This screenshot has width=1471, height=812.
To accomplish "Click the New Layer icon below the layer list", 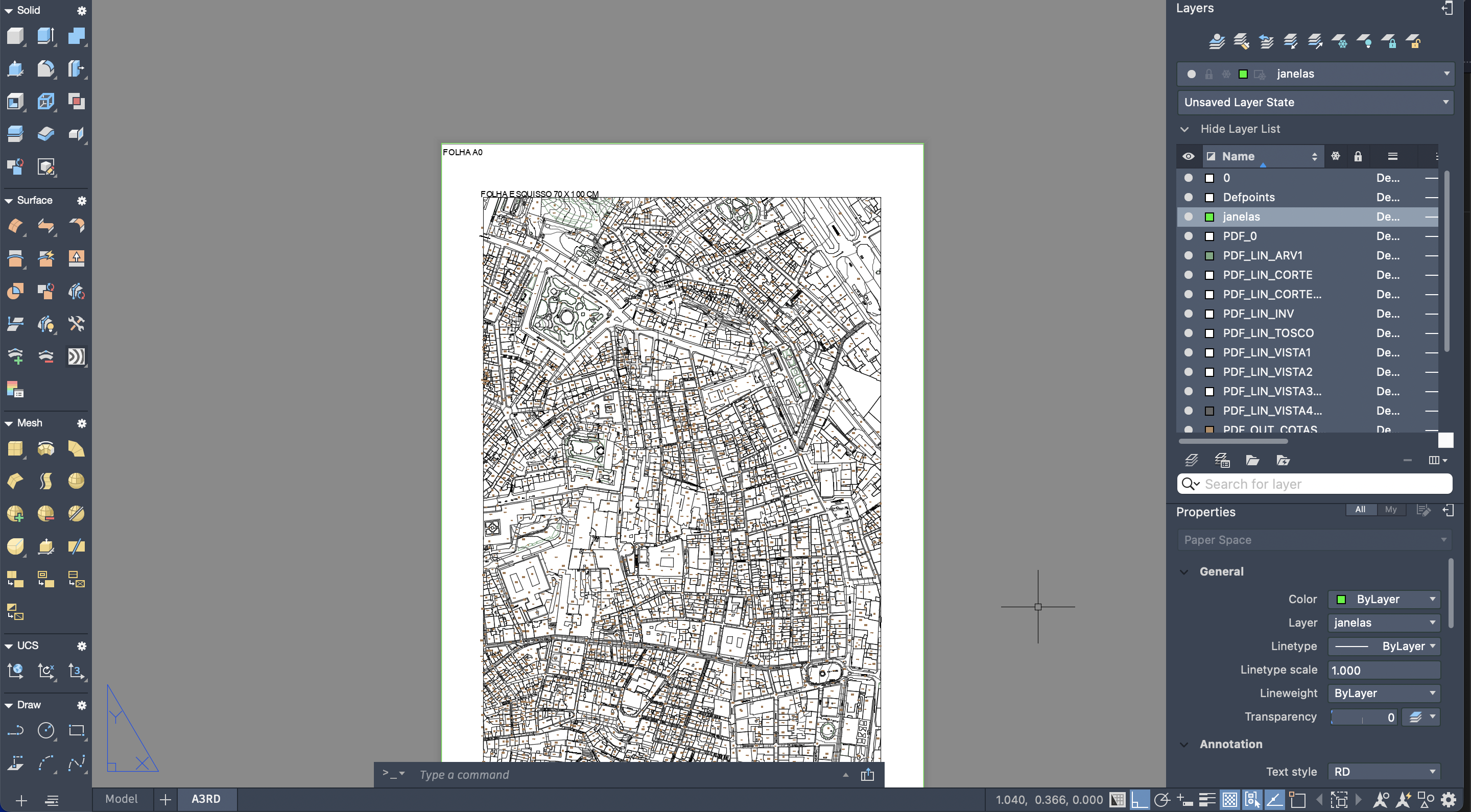I will click(1191, 460).
